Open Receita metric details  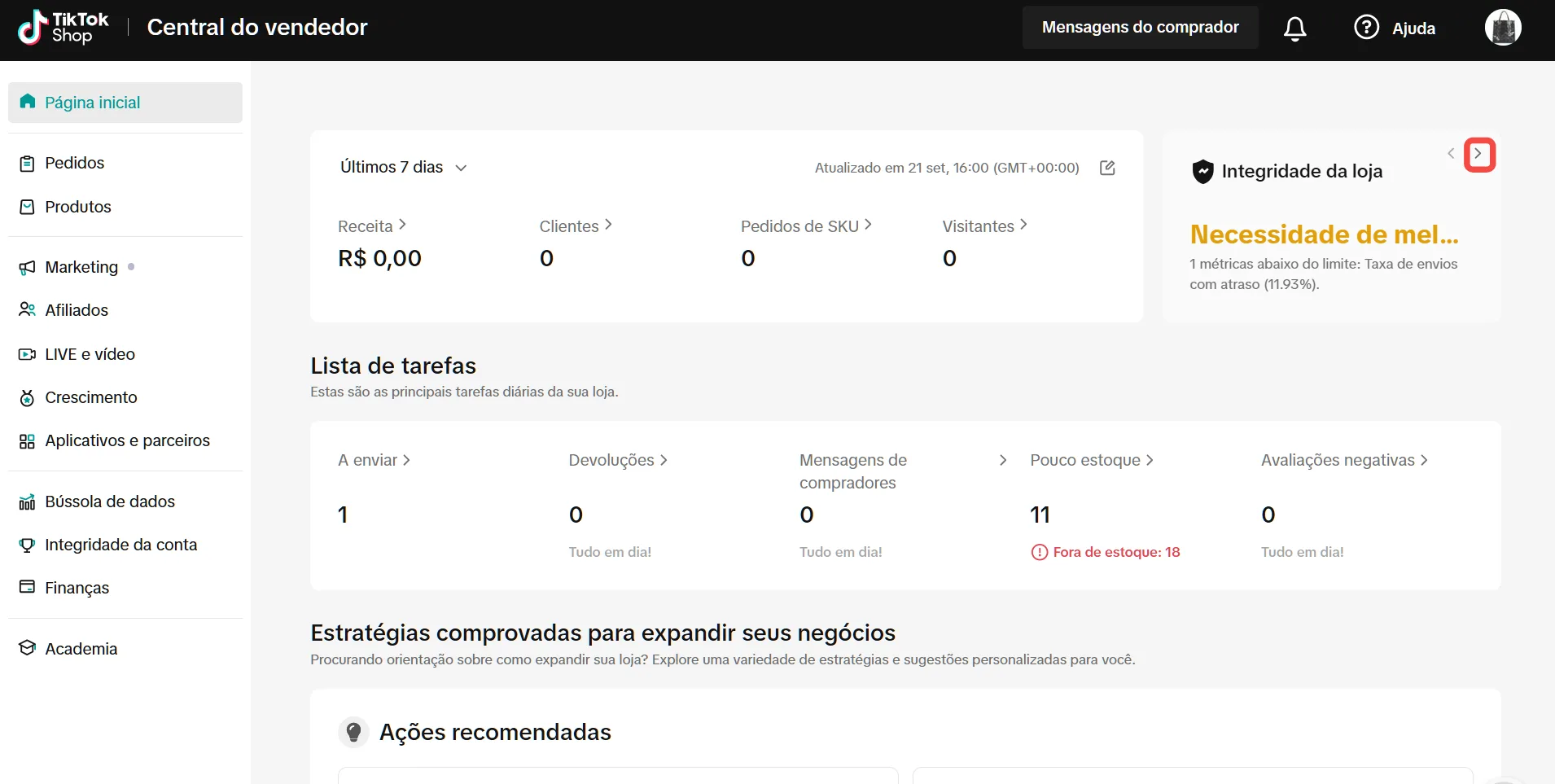click(x=372, y=226)
